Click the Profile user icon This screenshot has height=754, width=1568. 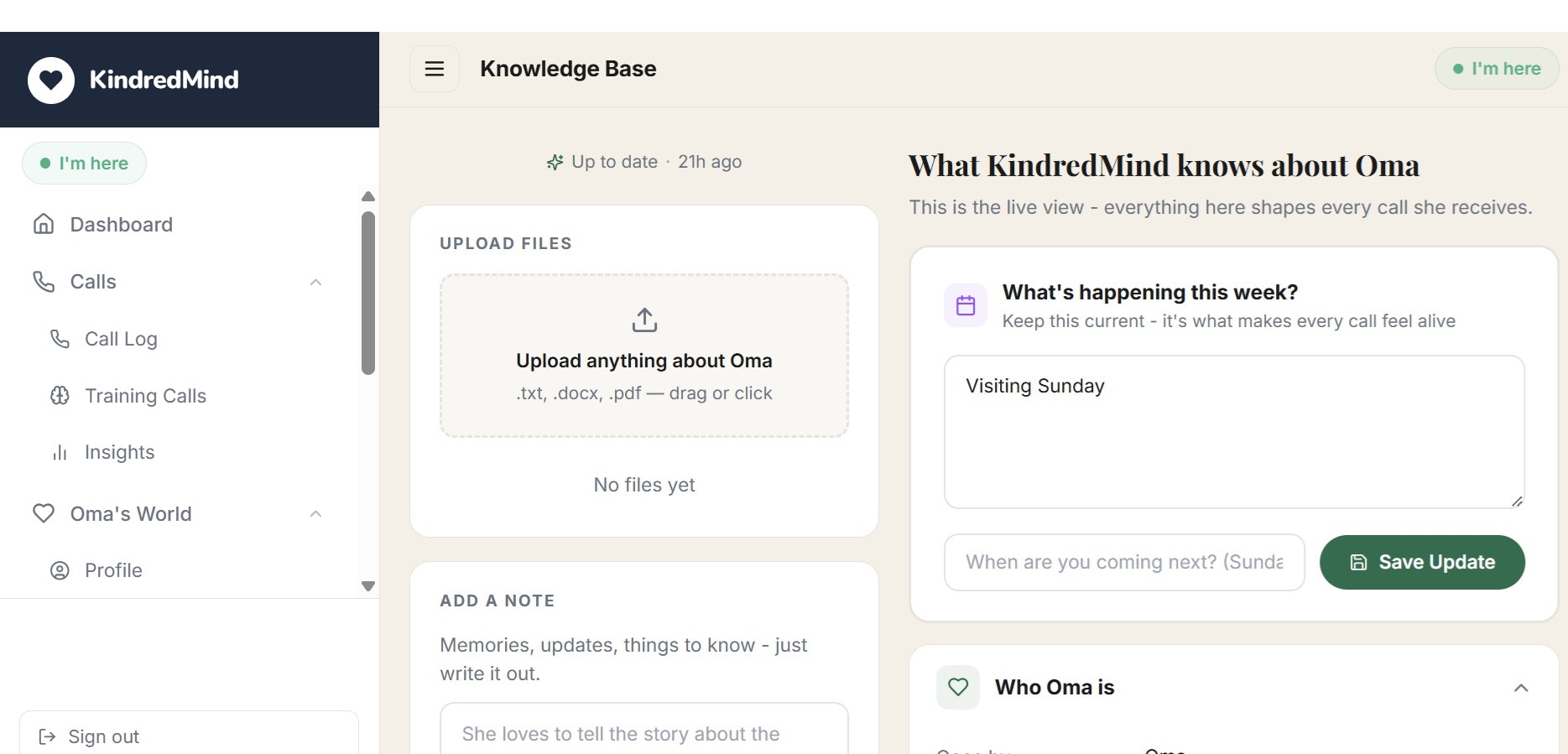[60, 570]
